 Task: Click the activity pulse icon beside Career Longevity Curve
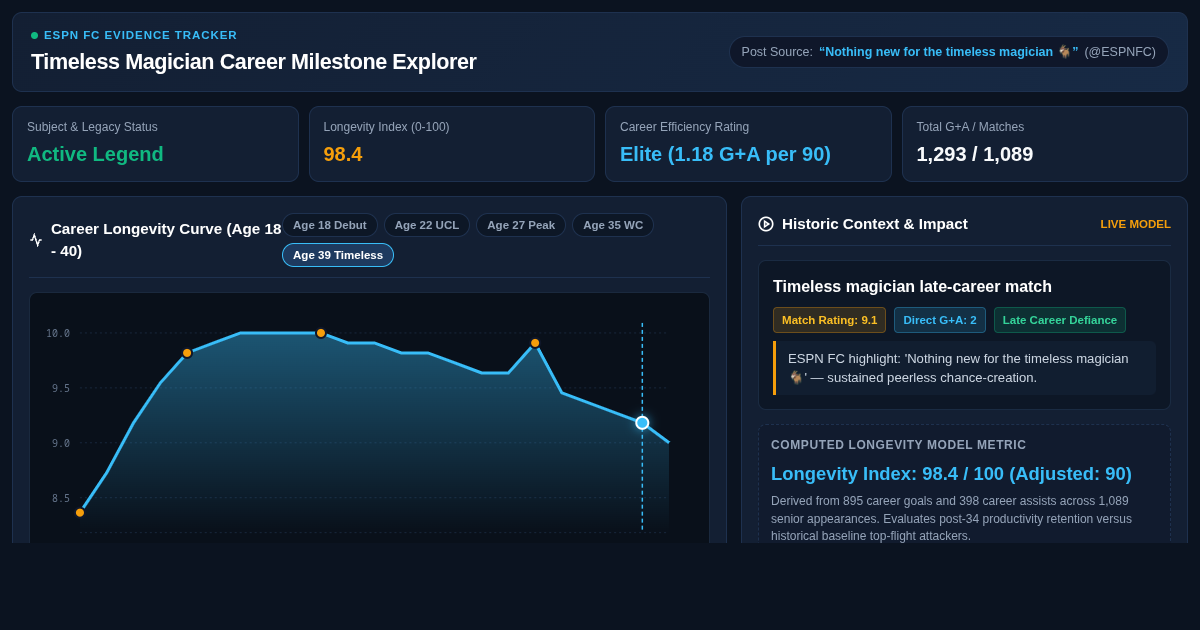(x=36, y=240)
